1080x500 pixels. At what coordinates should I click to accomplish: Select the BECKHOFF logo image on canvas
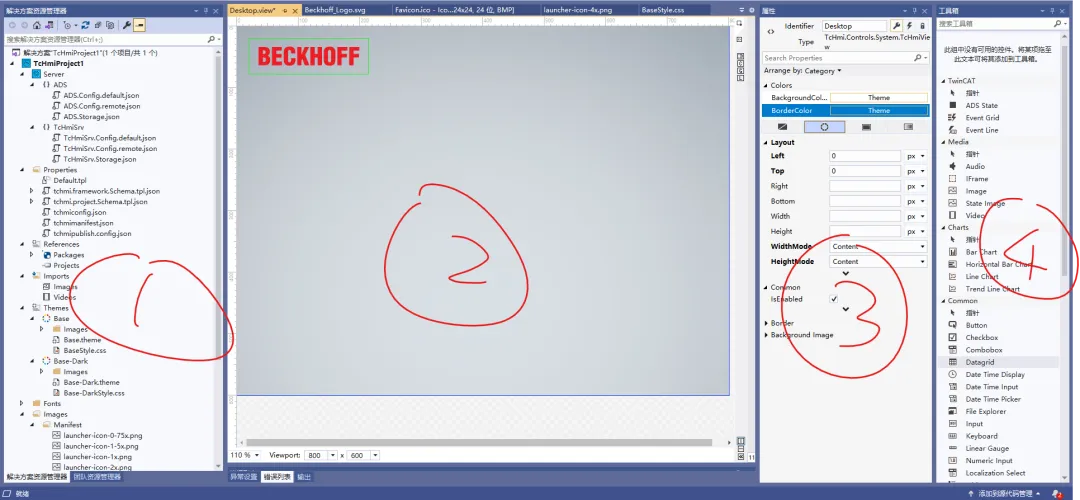coord(309,56)
